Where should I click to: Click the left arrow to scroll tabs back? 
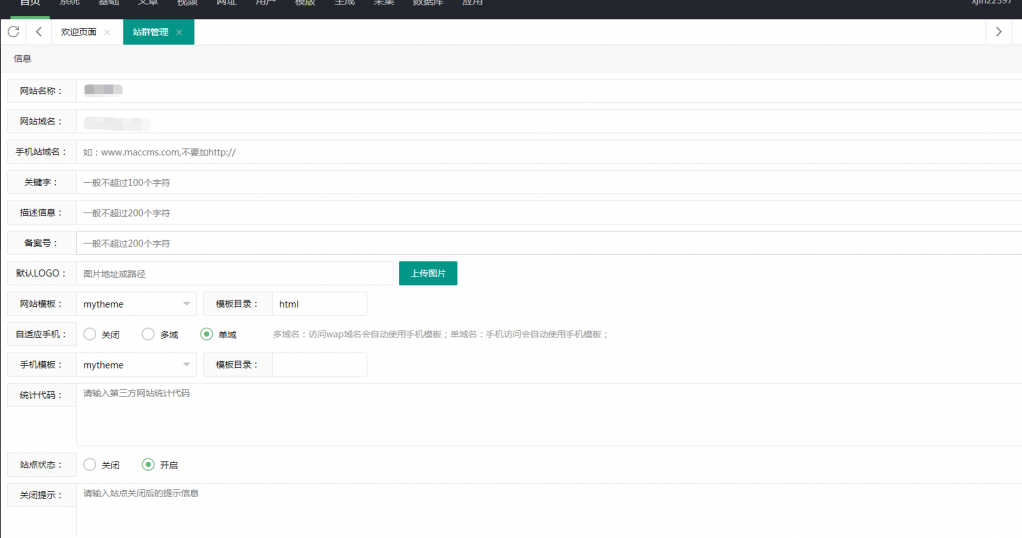point(38,31)
